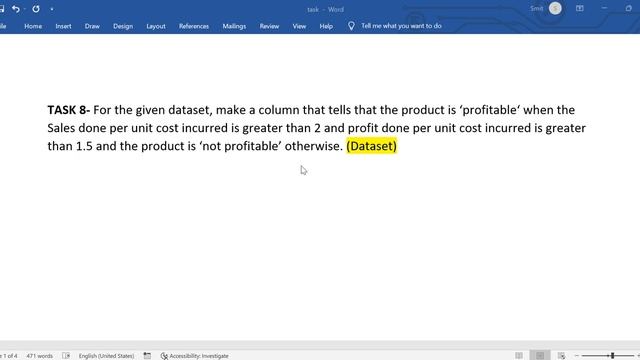Switch to the Design tab
This screenshot has height=360, width=640.
pyautogui.click(x=123, y=26)
